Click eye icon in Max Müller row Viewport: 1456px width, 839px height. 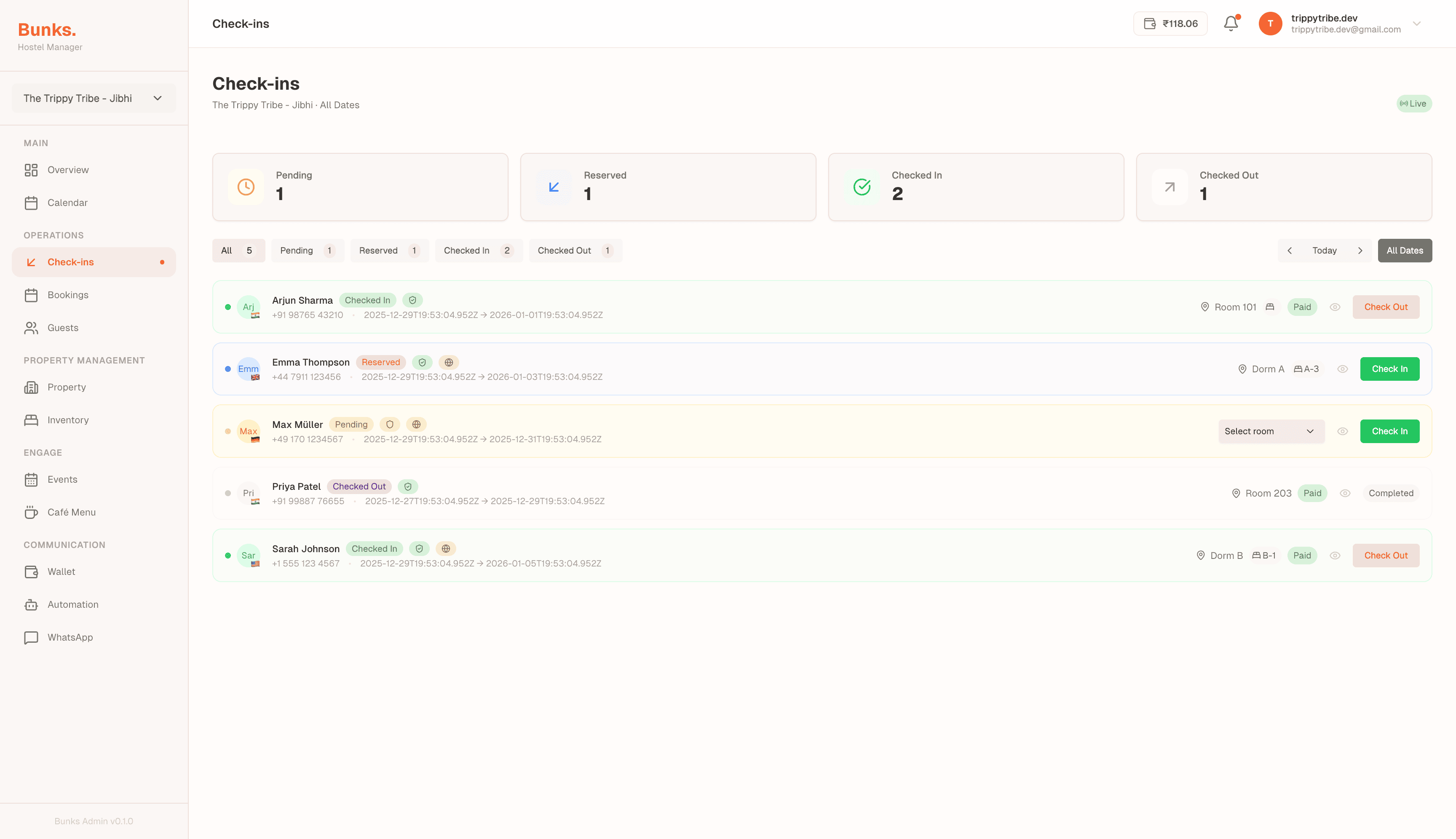point(1342,432)
